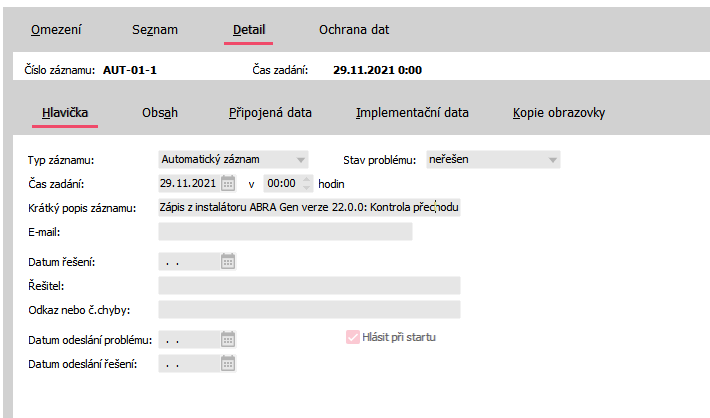Switch to the Omezení tab
The image size is (710, 418).
56,30
